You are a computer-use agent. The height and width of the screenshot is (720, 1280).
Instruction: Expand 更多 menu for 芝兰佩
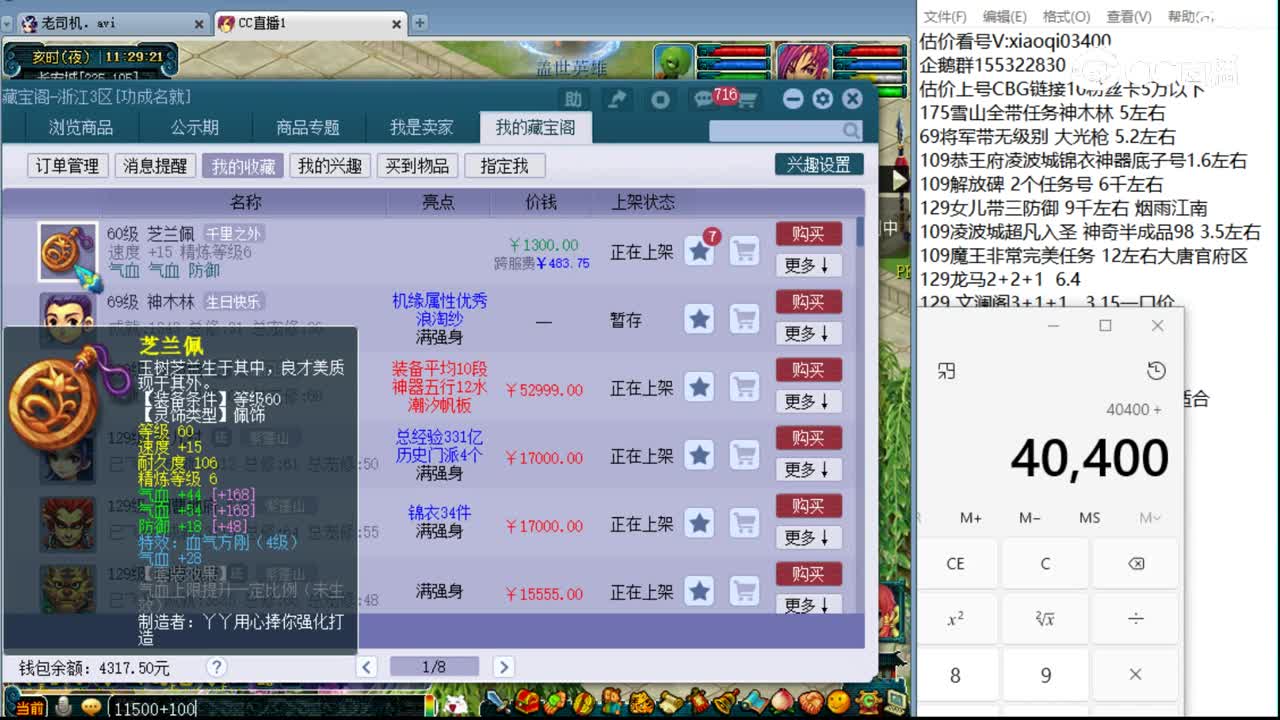click(808, 265)
